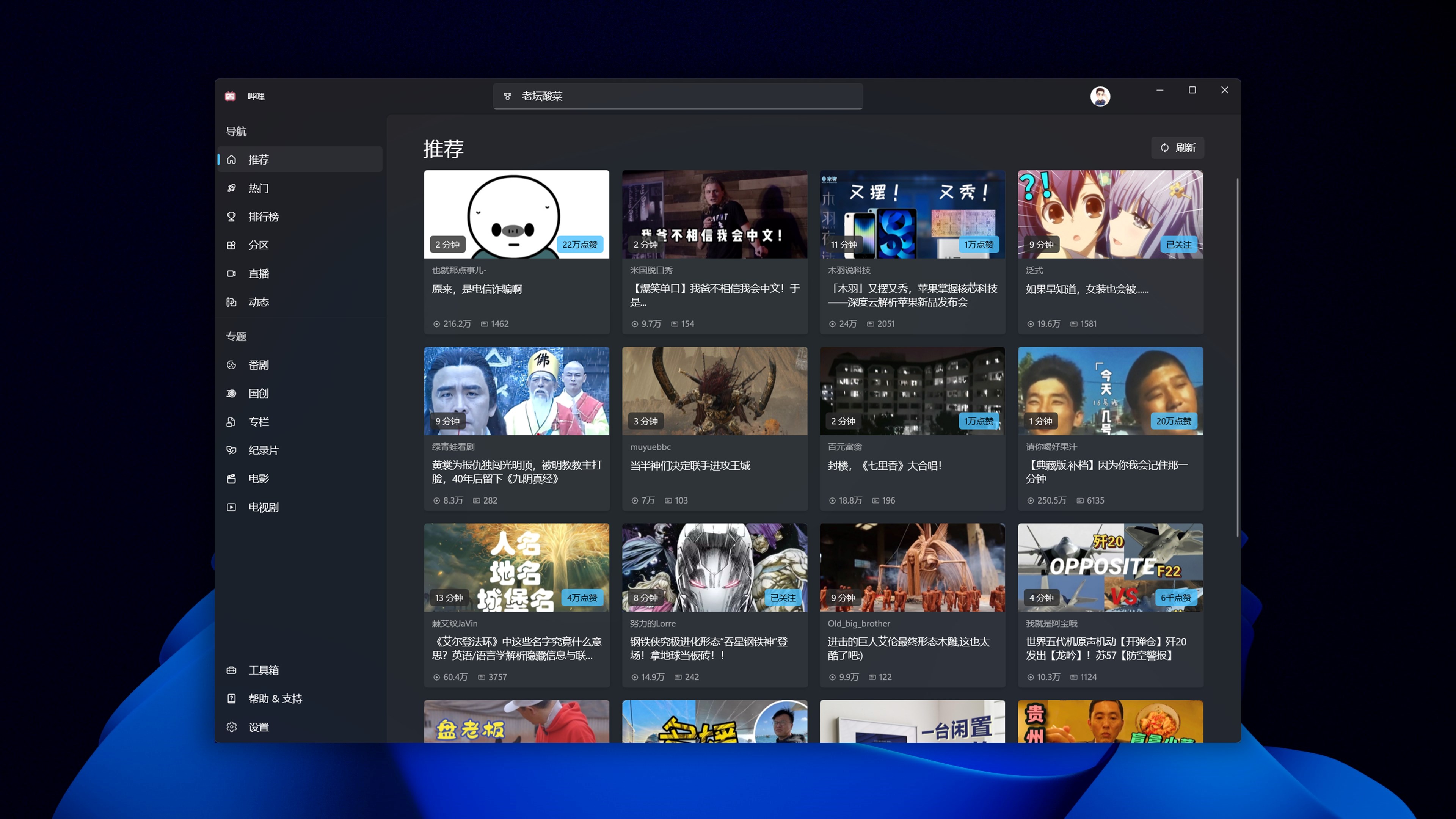Screen dimensions: 1456x819
Task: Click uploader name 米国脱口秀
Action: coord(651,270)
